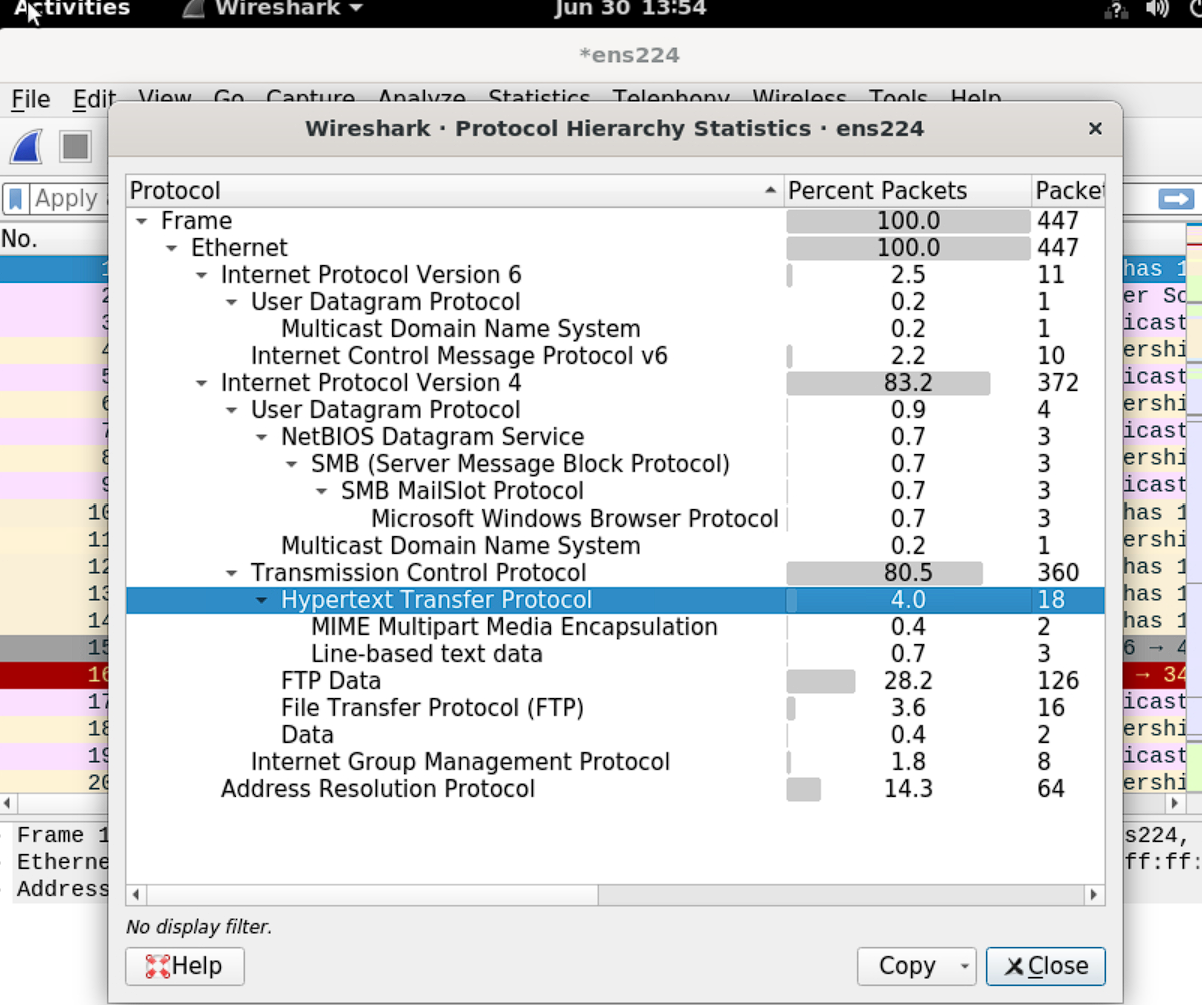Click the Close button in dialog
1202x1005 pixels.
(1046, 966)
